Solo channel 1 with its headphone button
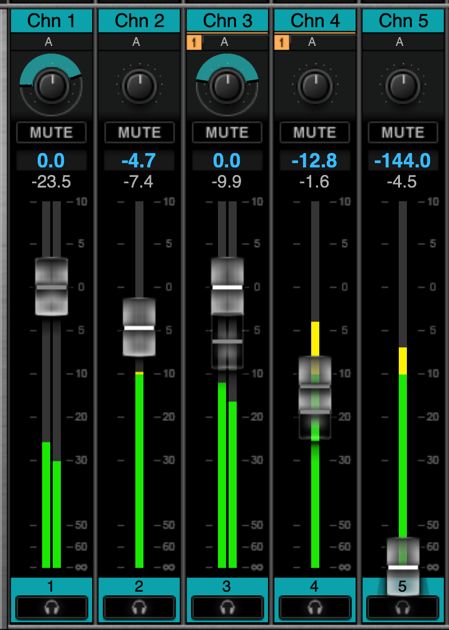The height and width of the screenshot is (630, 449). pyautogui.click(x=51, y=607)
